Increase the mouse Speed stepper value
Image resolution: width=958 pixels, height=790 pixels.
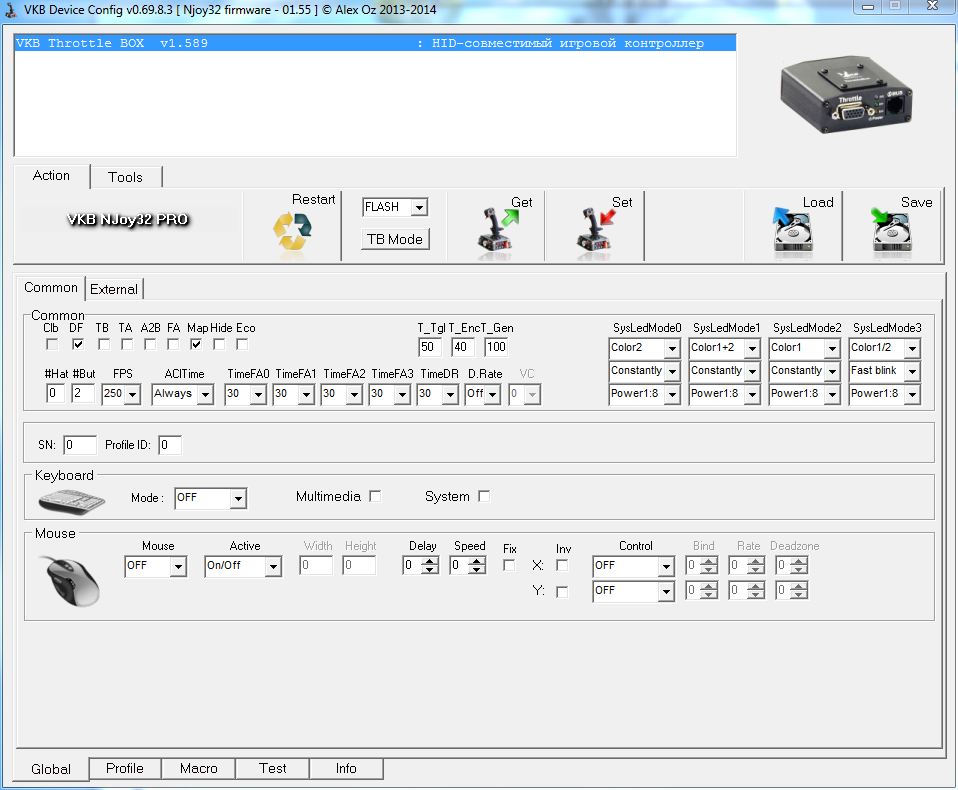pyautogui.click(x=478, y=561)
